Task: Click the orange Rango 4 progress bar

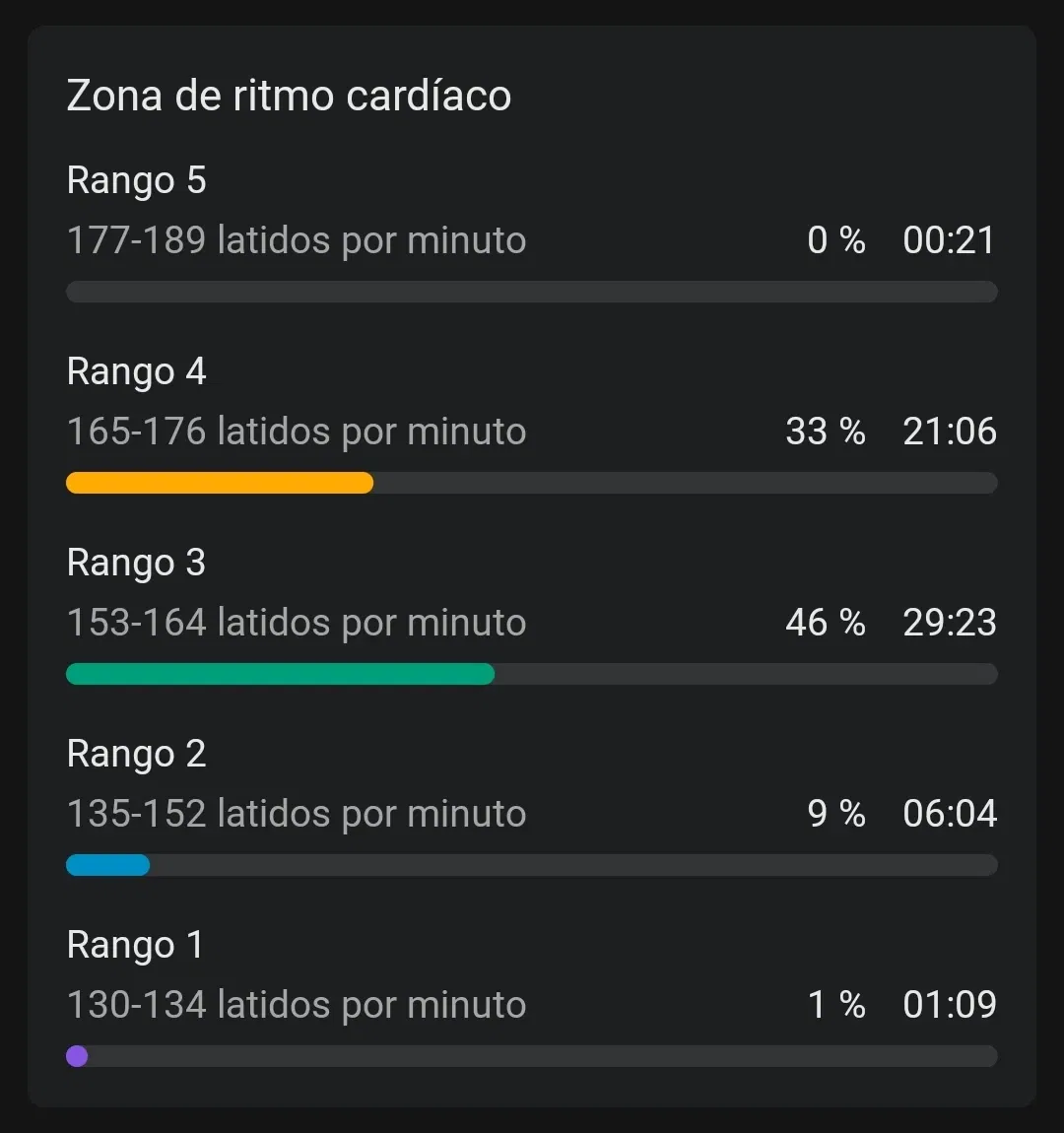Action: (x=220, y=483)
